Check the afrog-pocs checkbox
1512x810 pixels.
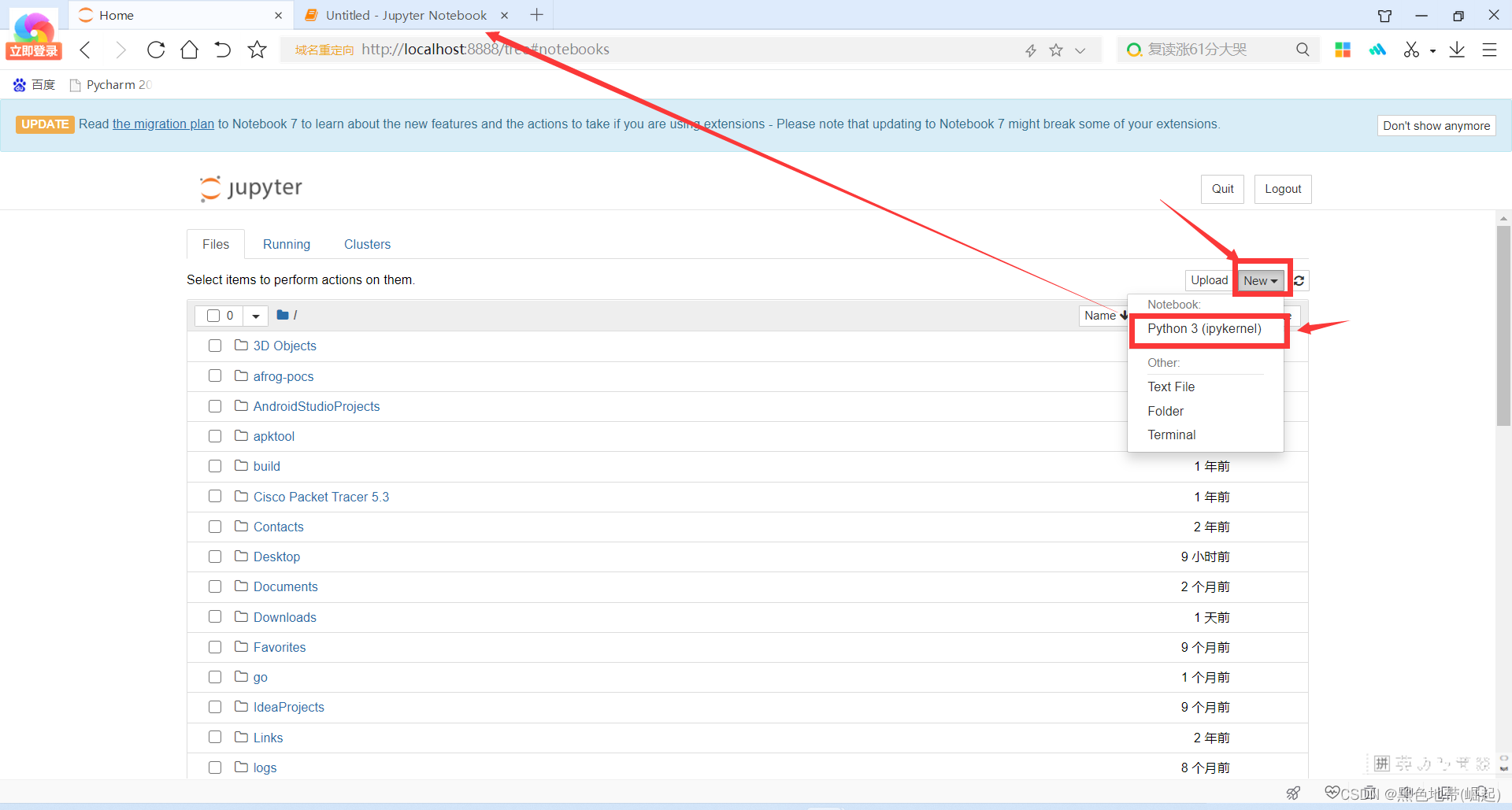coord(215,376)
